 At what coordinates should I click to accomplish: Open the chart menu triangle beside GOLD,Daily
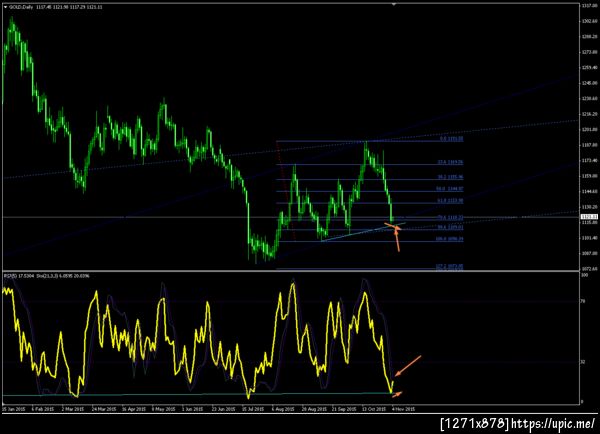pyautogui.click(x=5, y=7)
